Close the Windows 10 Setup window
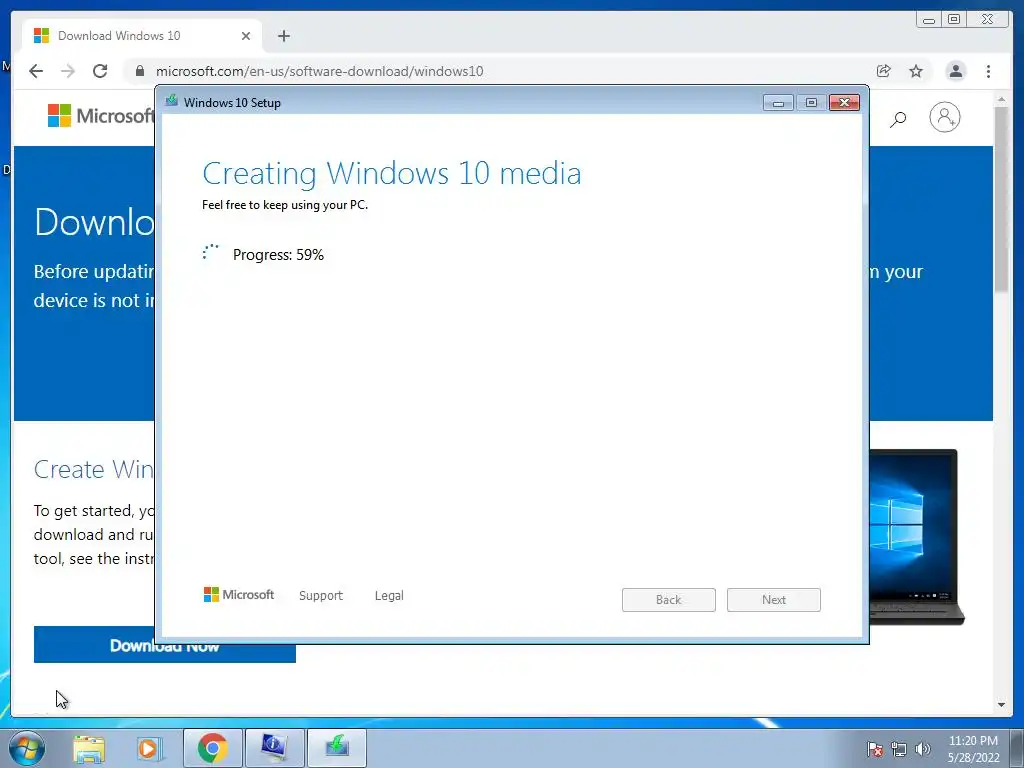This screenshot has width=1024, height=768. pyautogui.click(x=844, y=103)
